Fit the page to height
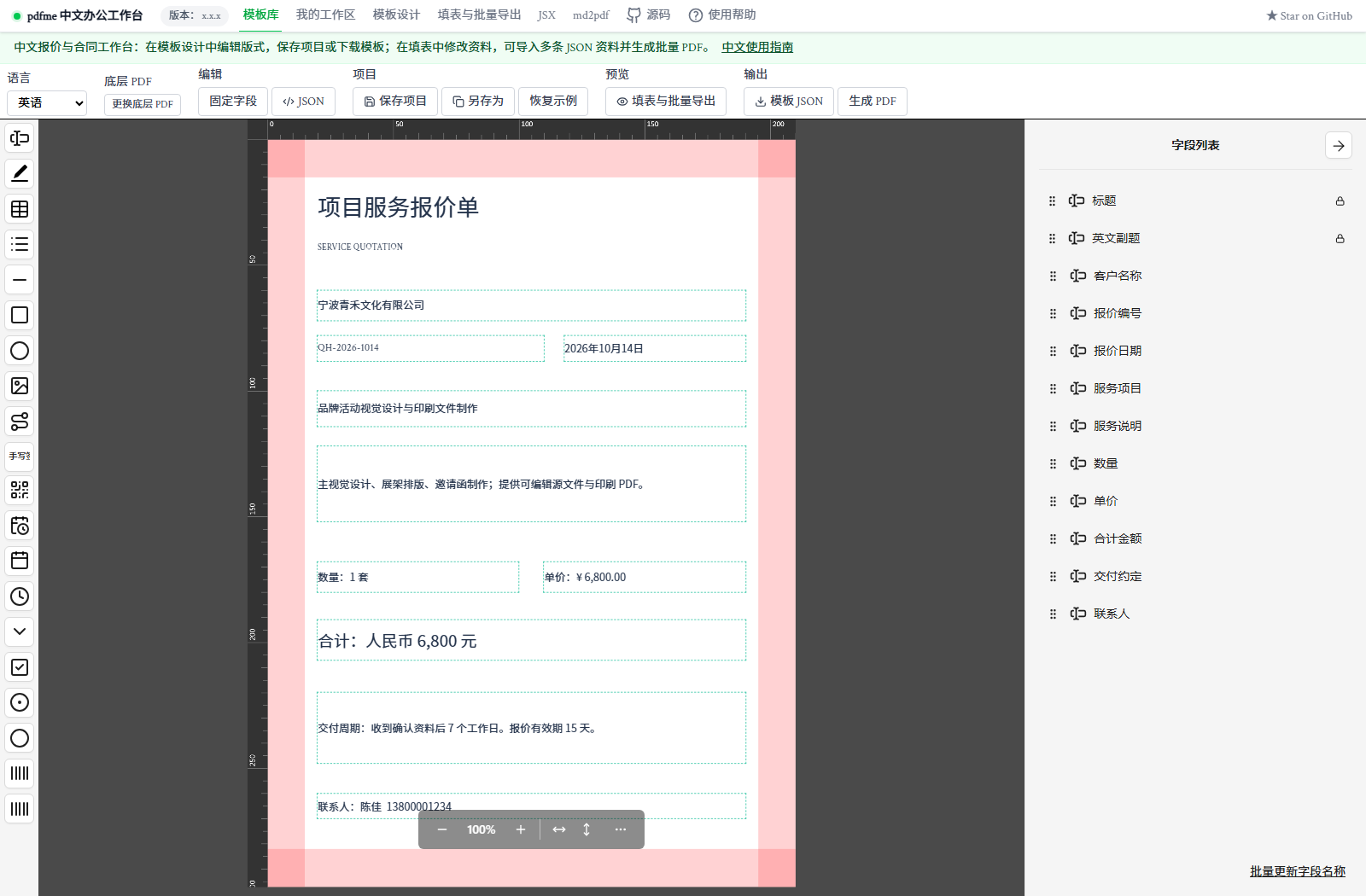The image size is (1366, 896). pyautogui.click(x=587, y=829)
